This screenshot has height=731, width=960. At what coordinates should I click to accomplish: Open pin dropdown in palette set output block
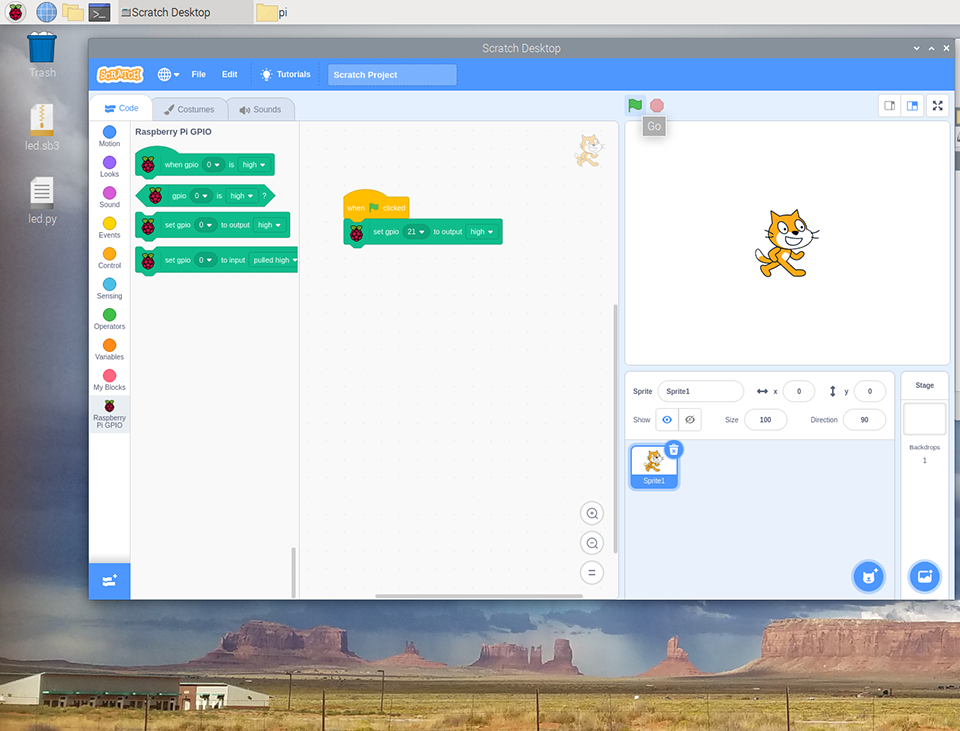pyautogui.click(x=205, y=225)
